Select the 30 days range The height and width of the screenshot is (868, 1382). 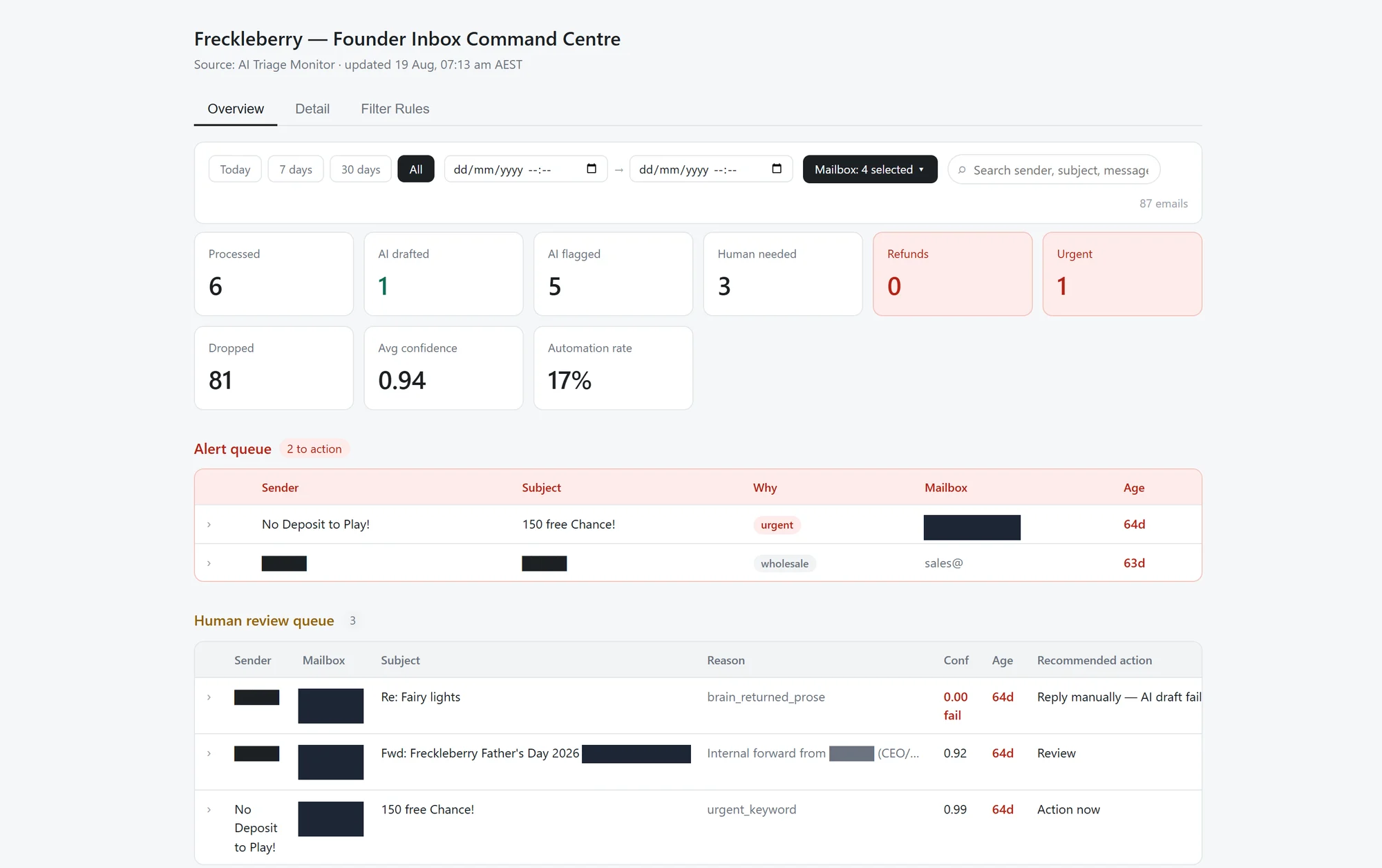pyautogui.click(x=361, y=169)
